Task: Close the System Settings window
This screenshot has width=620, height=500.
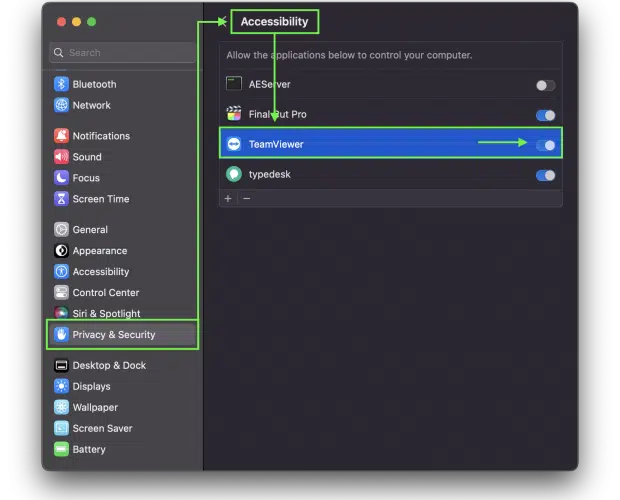Action: [x=61, y=22]
